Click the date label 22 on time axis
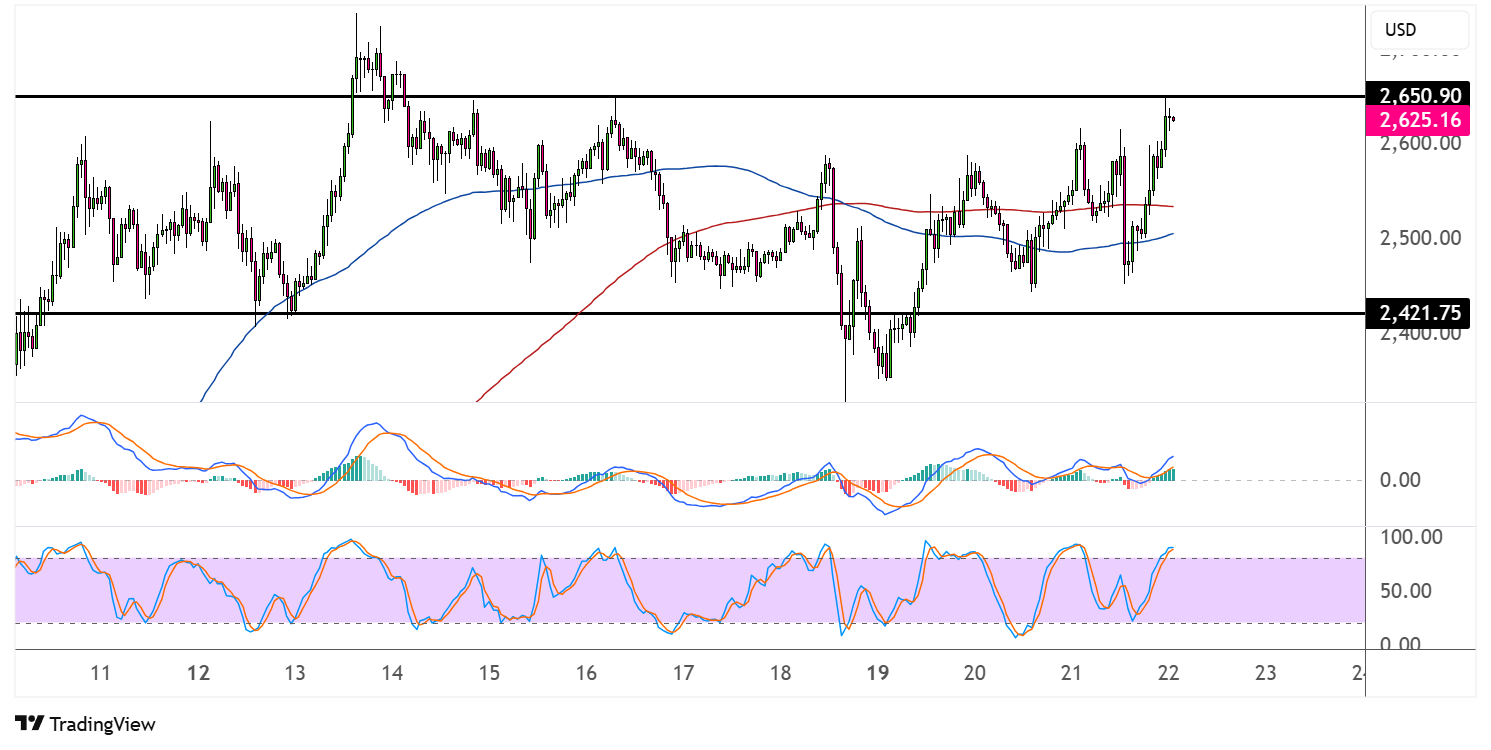 click(x=1168, y=674)
